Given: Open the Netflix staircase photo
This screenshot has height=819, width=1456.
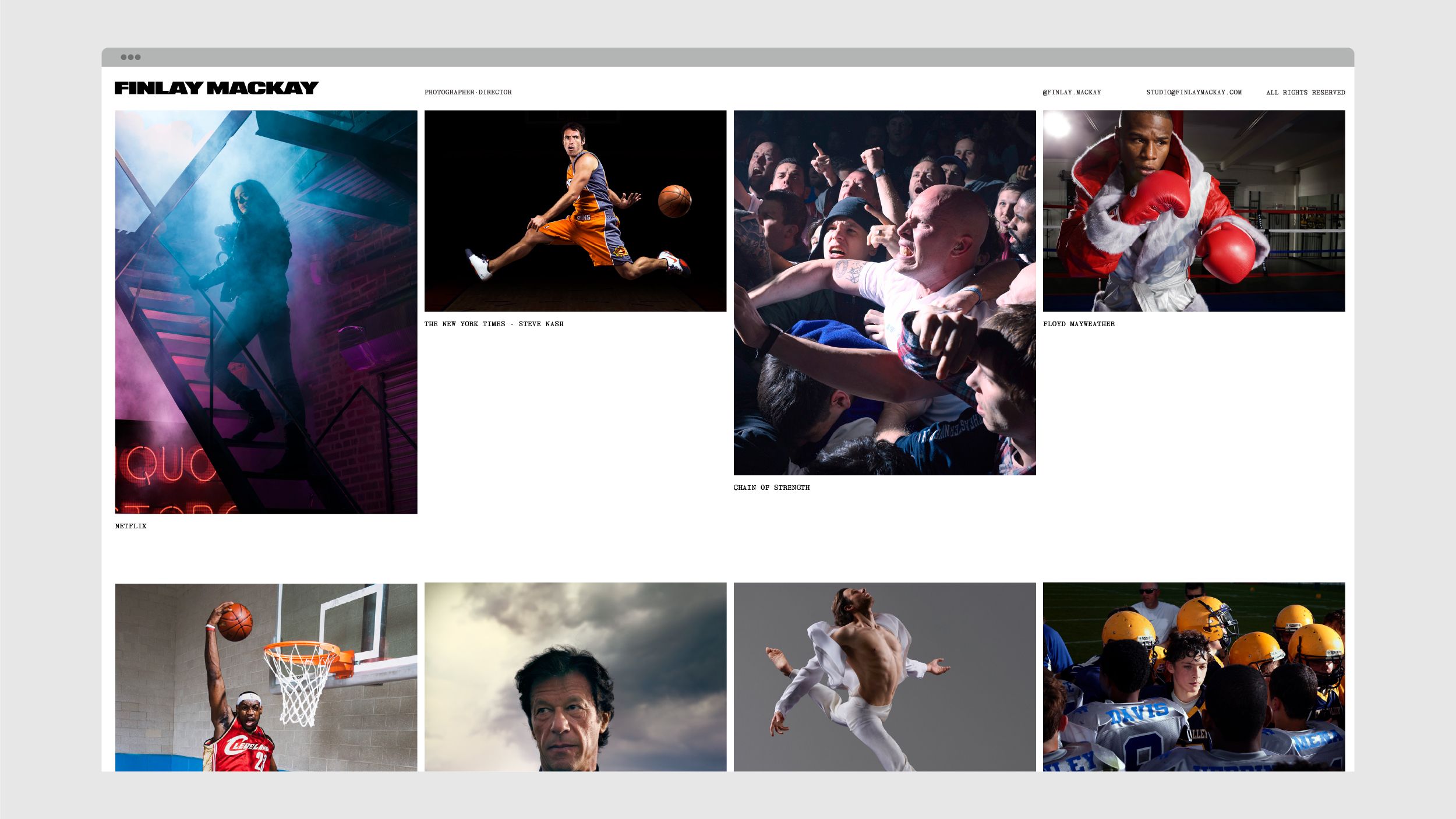Looking at the screenshot, I should [266, 312].
